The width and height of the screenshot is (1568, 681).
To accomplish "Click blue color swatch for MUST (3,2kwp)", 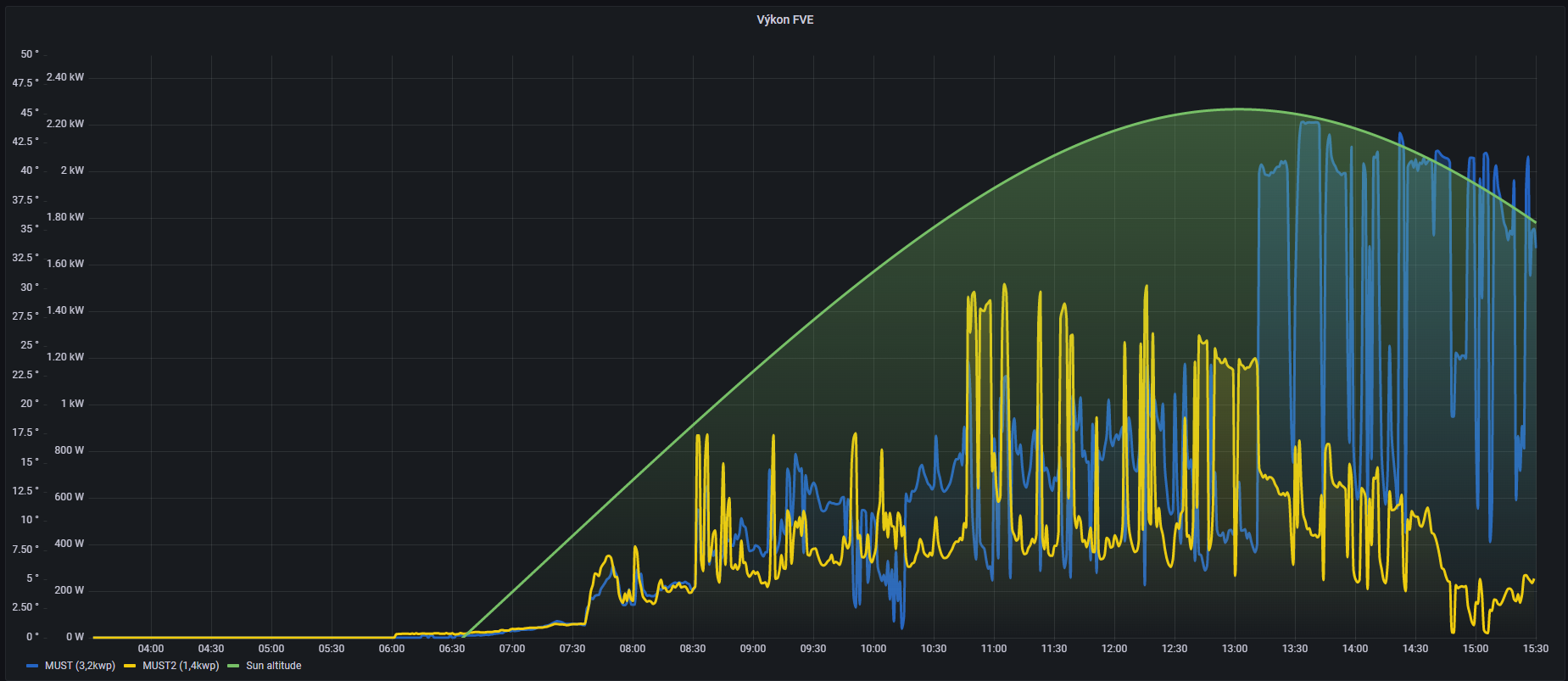I will click(33, 666).
